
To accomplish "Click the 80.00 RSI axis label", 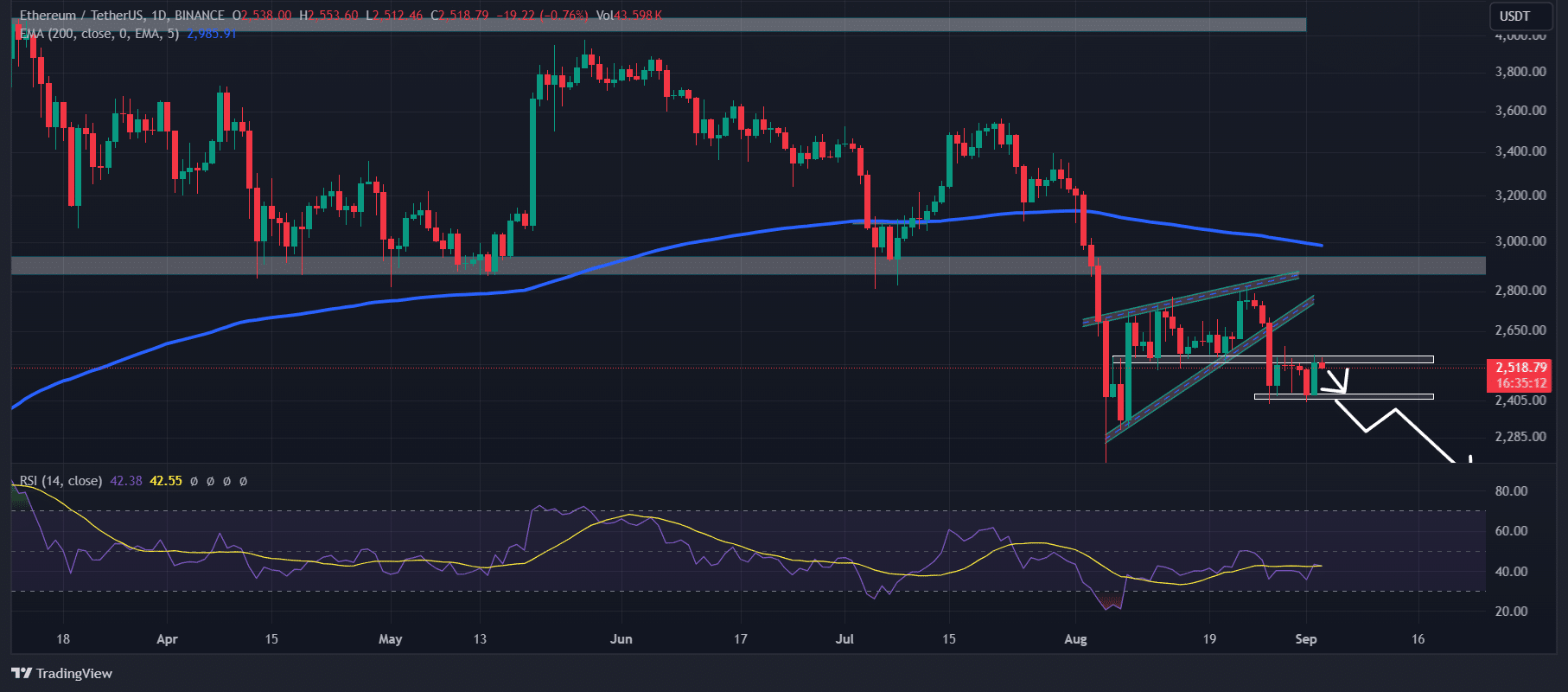I will tap(1512, 491).
